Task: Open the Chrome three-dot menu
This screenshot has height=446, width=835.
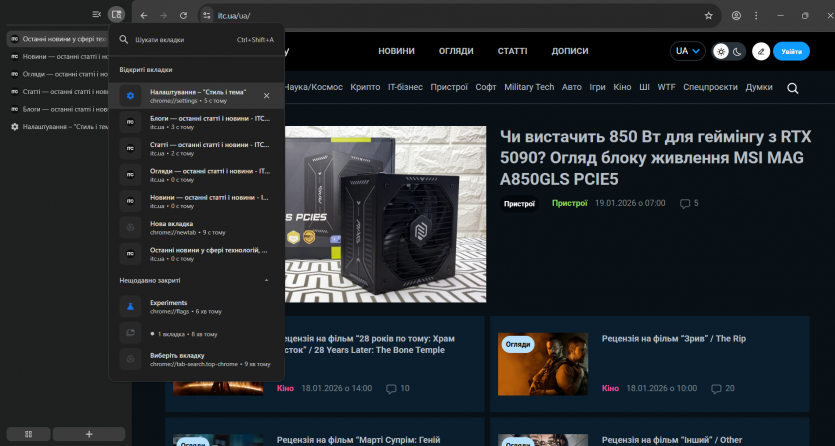Action: (756, 16)
